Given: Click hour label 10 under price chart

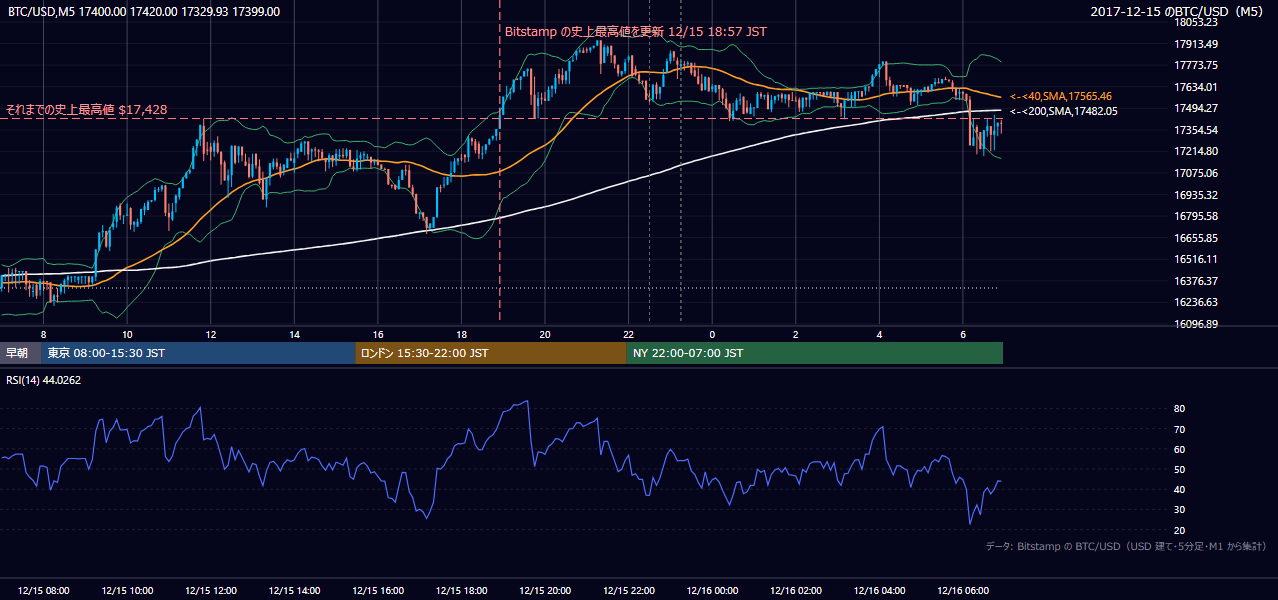Looking at the screenshot, I should coord(127,333).
